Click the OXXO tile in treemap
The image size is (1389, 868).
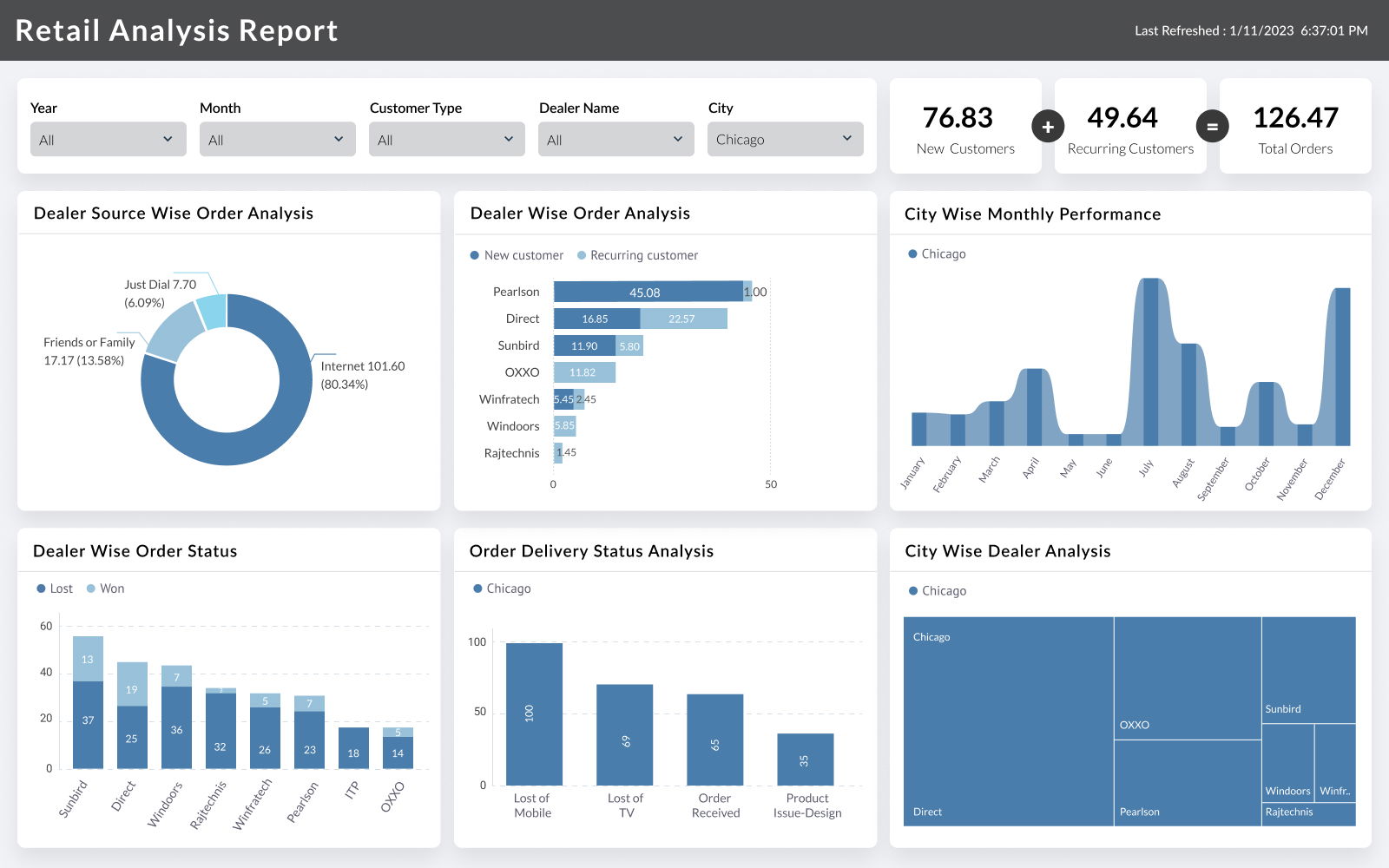click(1187, 677)
